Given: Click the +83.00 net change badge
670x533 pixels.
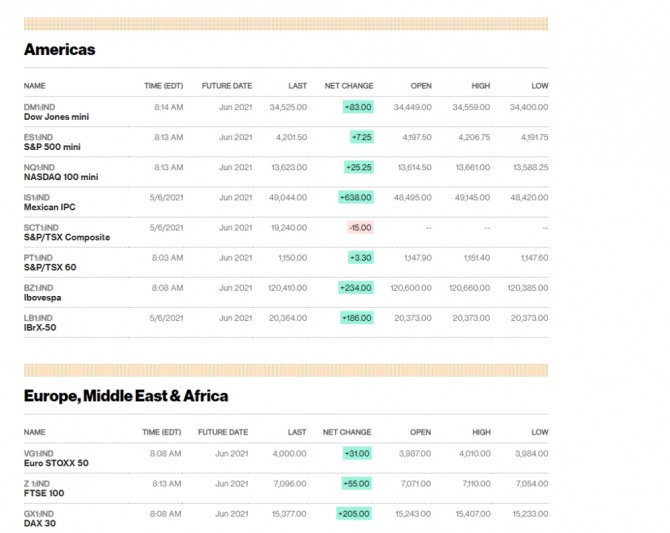Looking at the screenshot, I should pyautogui.click(x=358, y=107).
